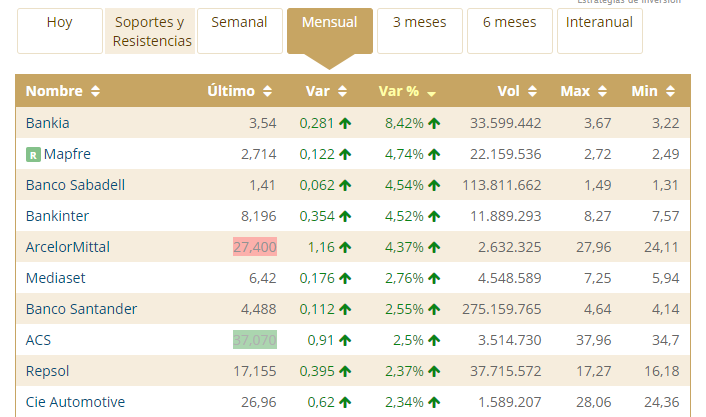706x417 pixels.
Task: Click the Min column sort icon
Action: pos(671,92)
